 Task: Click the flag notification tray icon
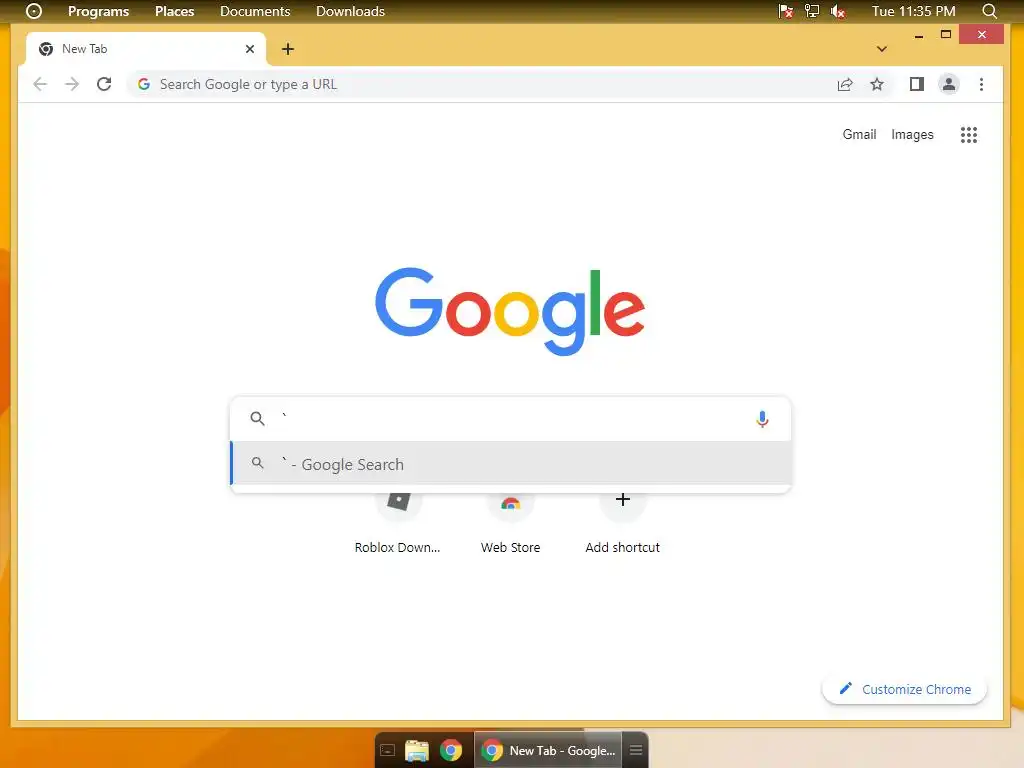786,11
